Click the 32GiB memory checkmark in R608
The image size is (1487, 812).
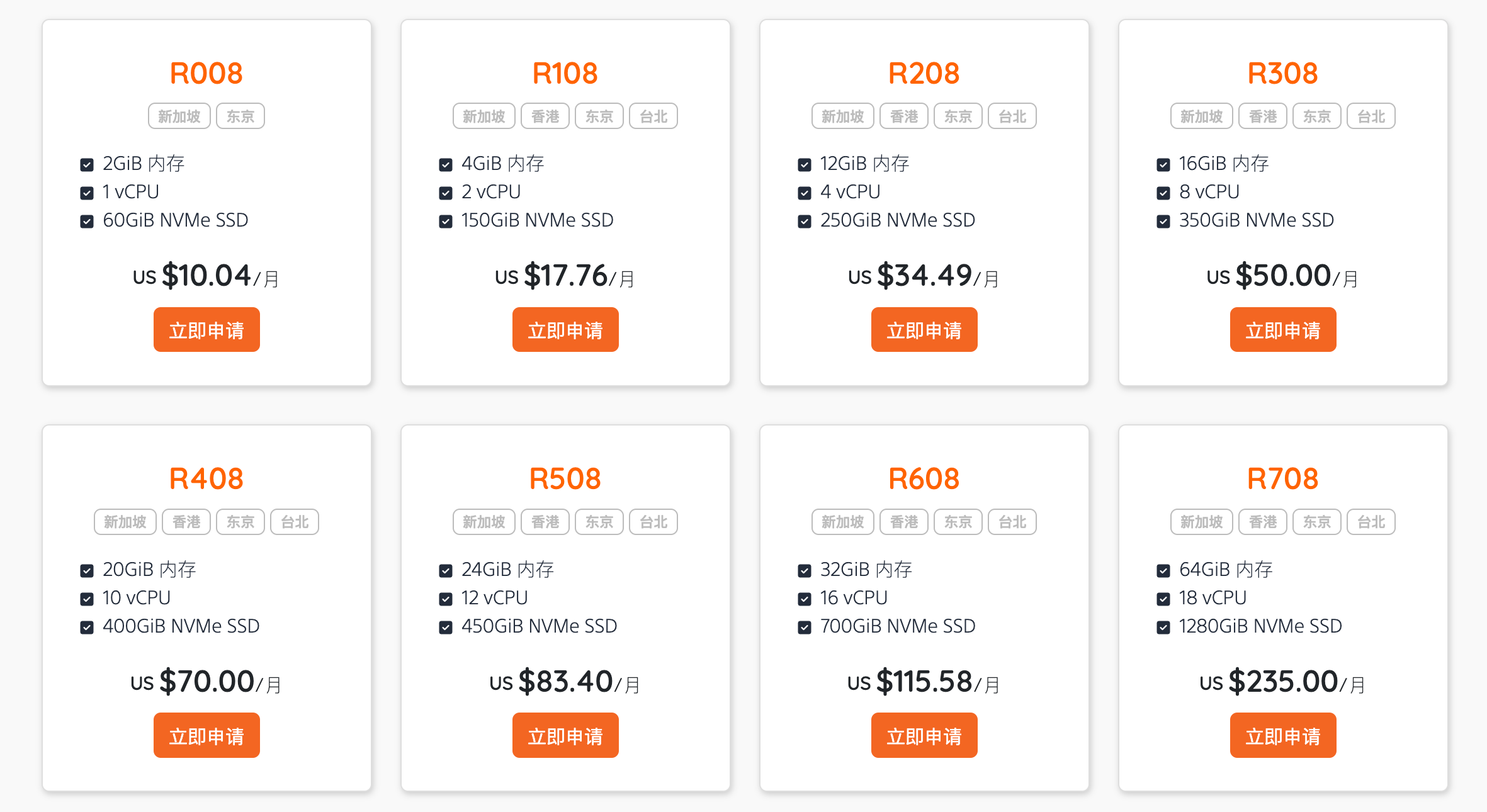click(x=805, y=571)
